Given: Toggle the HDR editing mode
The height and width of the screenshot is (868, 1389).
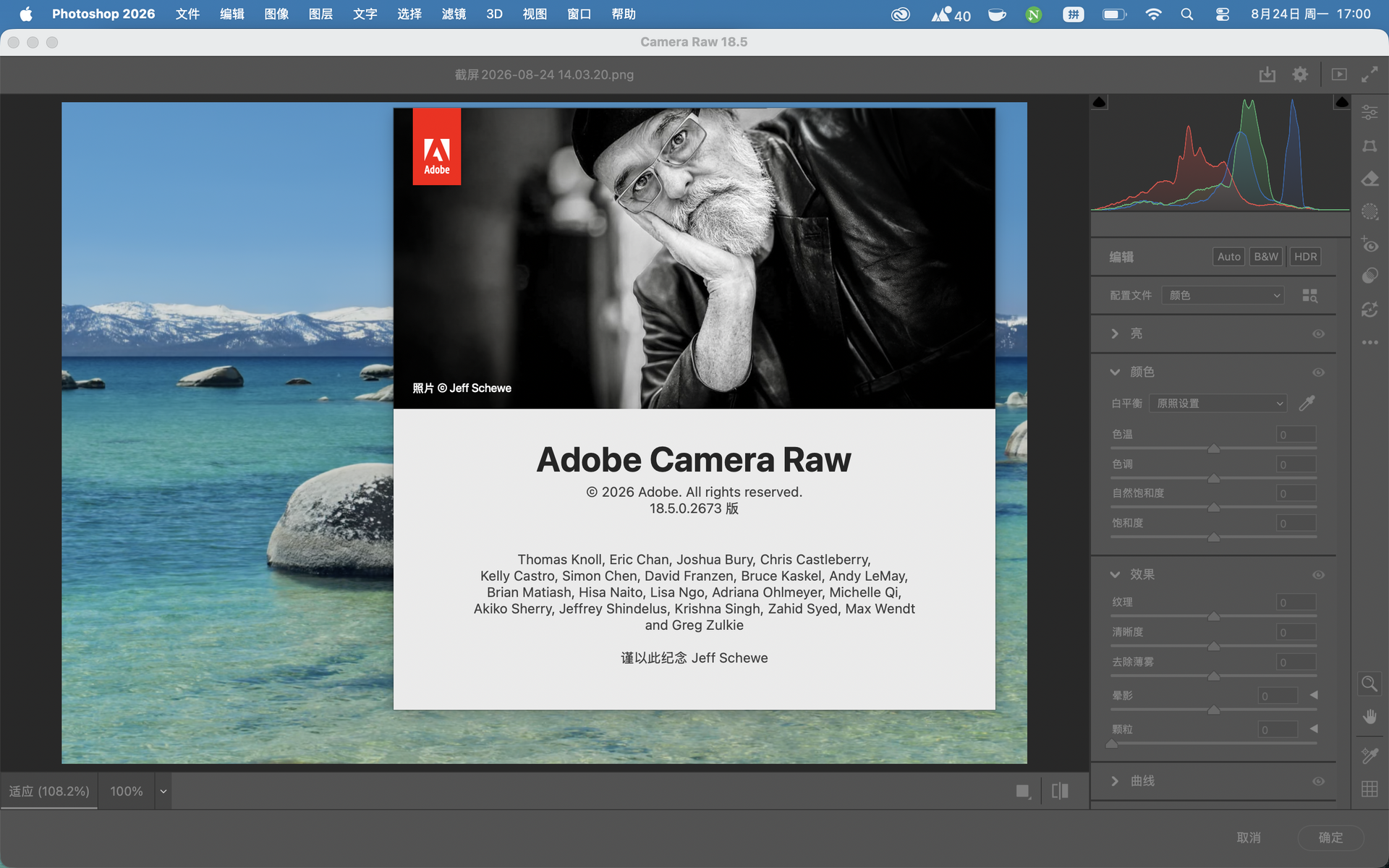Looking at the screenshot, I should 1305,257.
